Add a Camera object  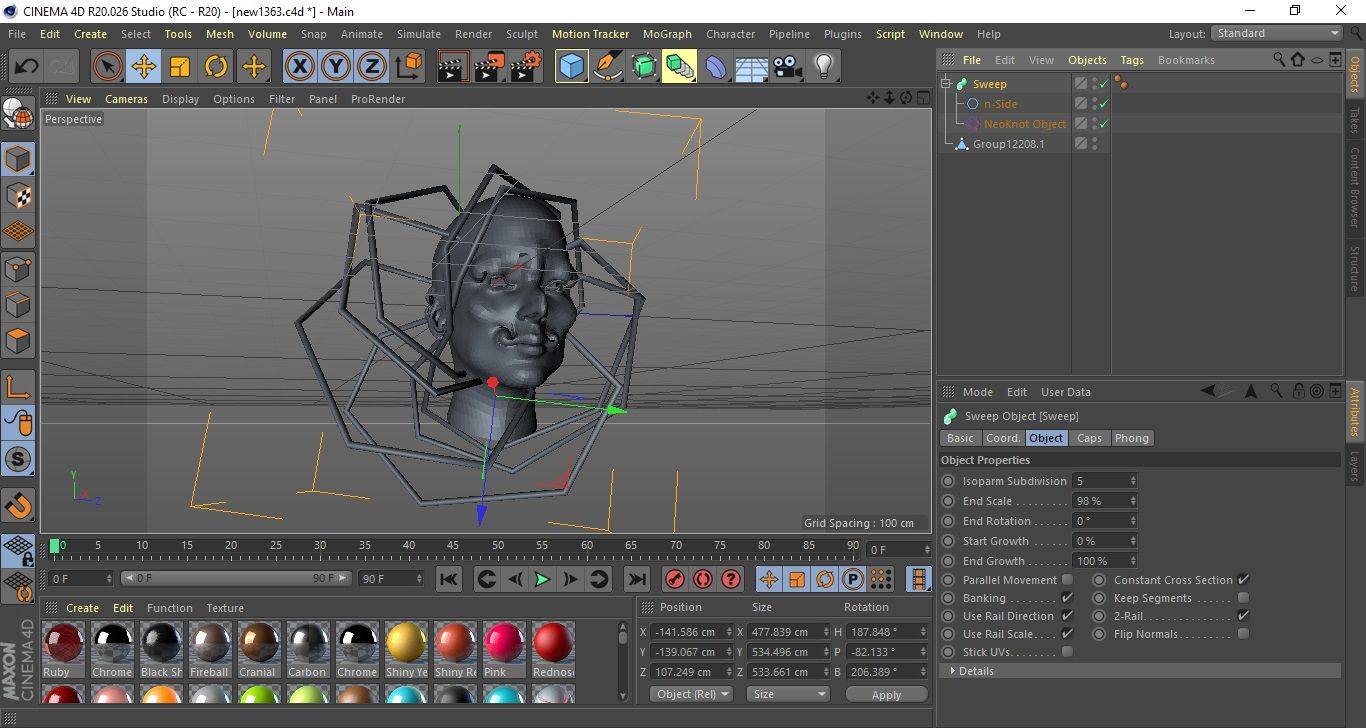coord(788,67)
